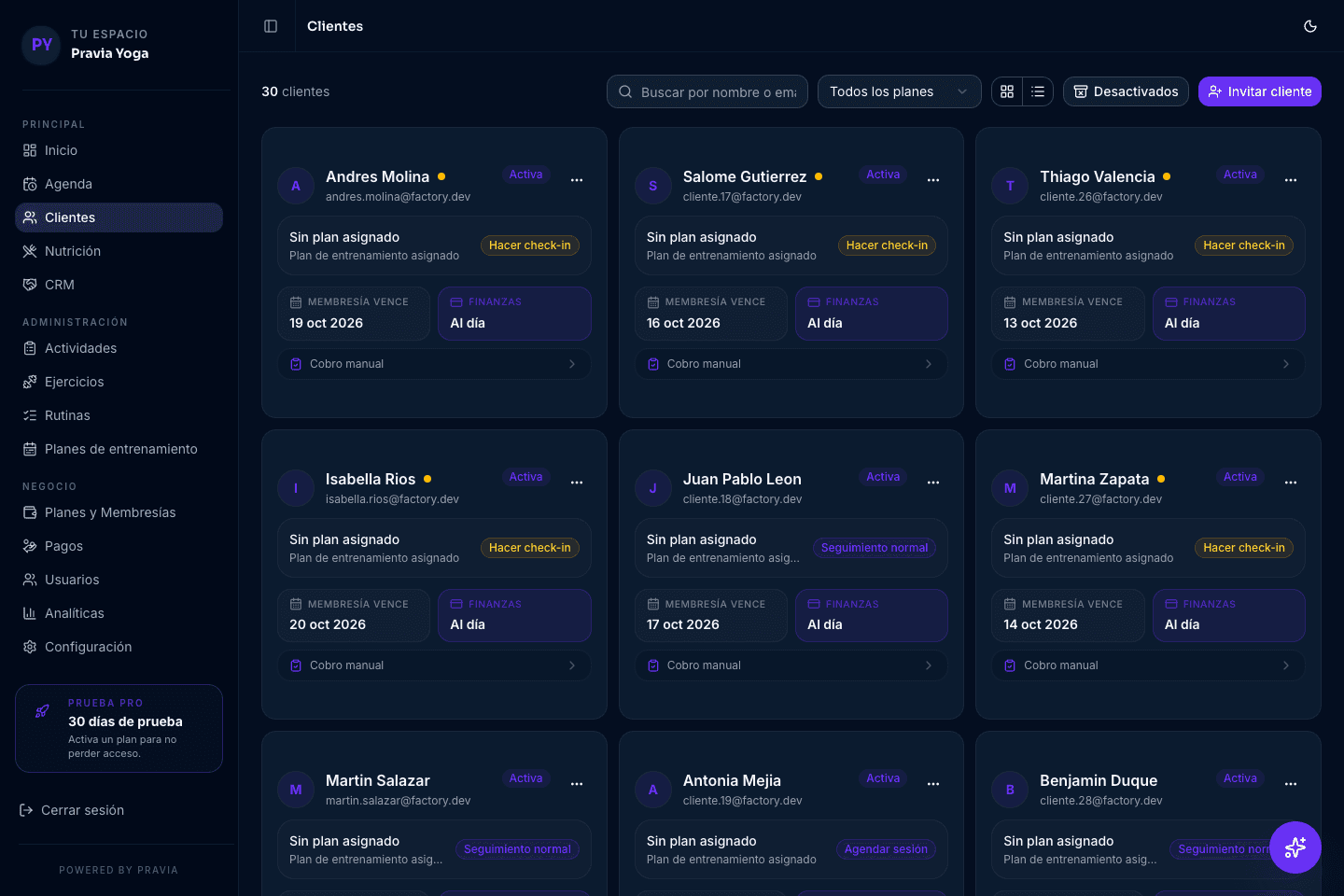Click the Ejercicios sidebar icon

point(30,382)
